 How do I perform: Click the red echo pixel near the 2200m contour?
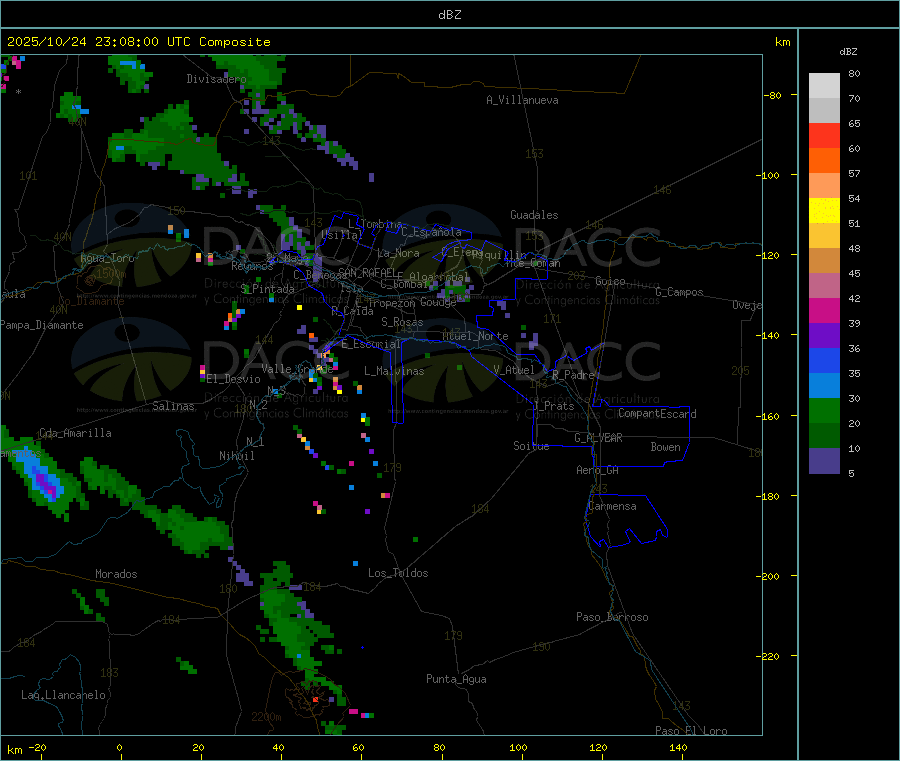click(x=315, y=699)
